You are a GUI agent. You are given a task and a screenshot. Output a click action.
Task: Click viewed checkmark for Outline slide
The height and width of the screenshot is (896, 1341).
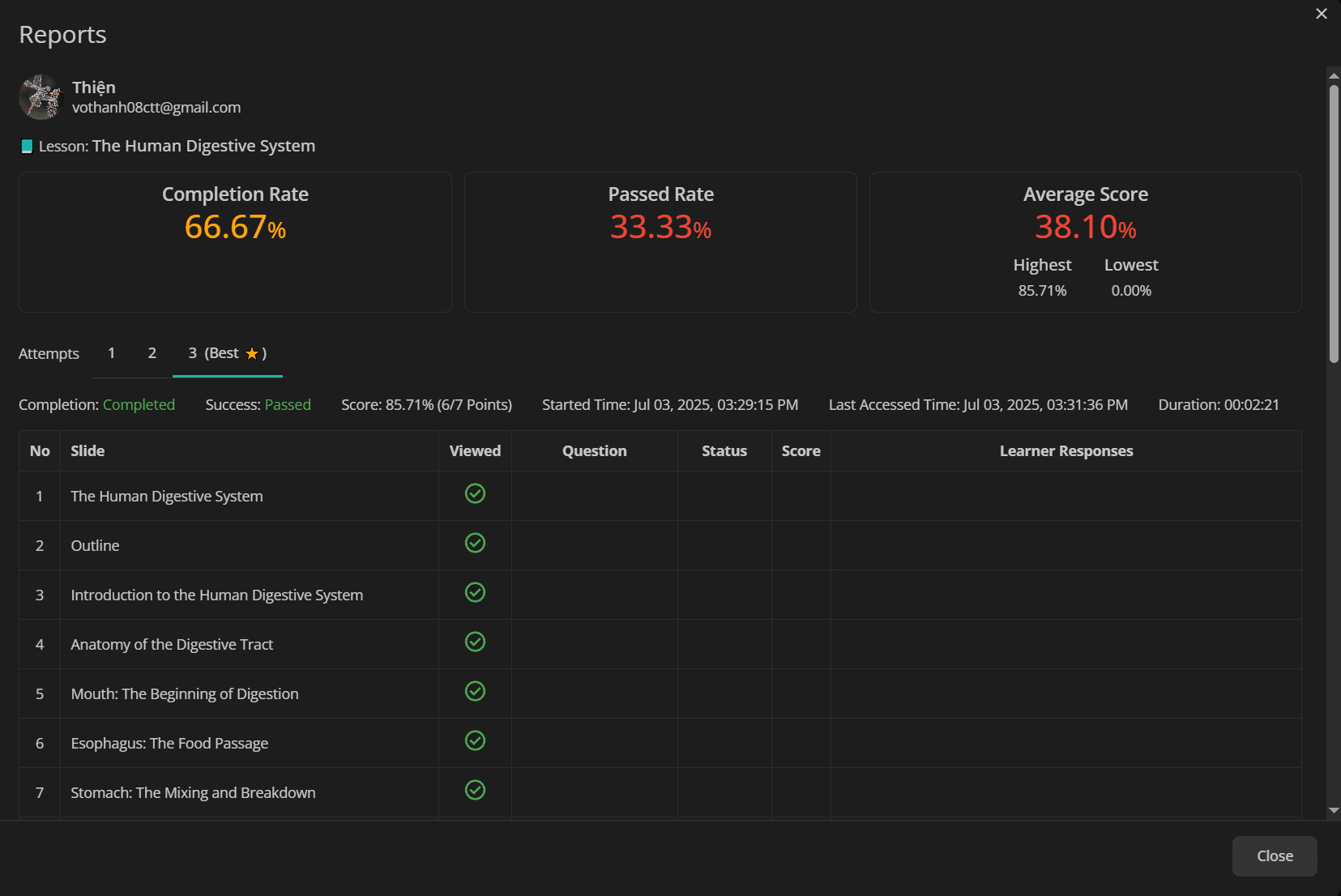tap(475, 543)
